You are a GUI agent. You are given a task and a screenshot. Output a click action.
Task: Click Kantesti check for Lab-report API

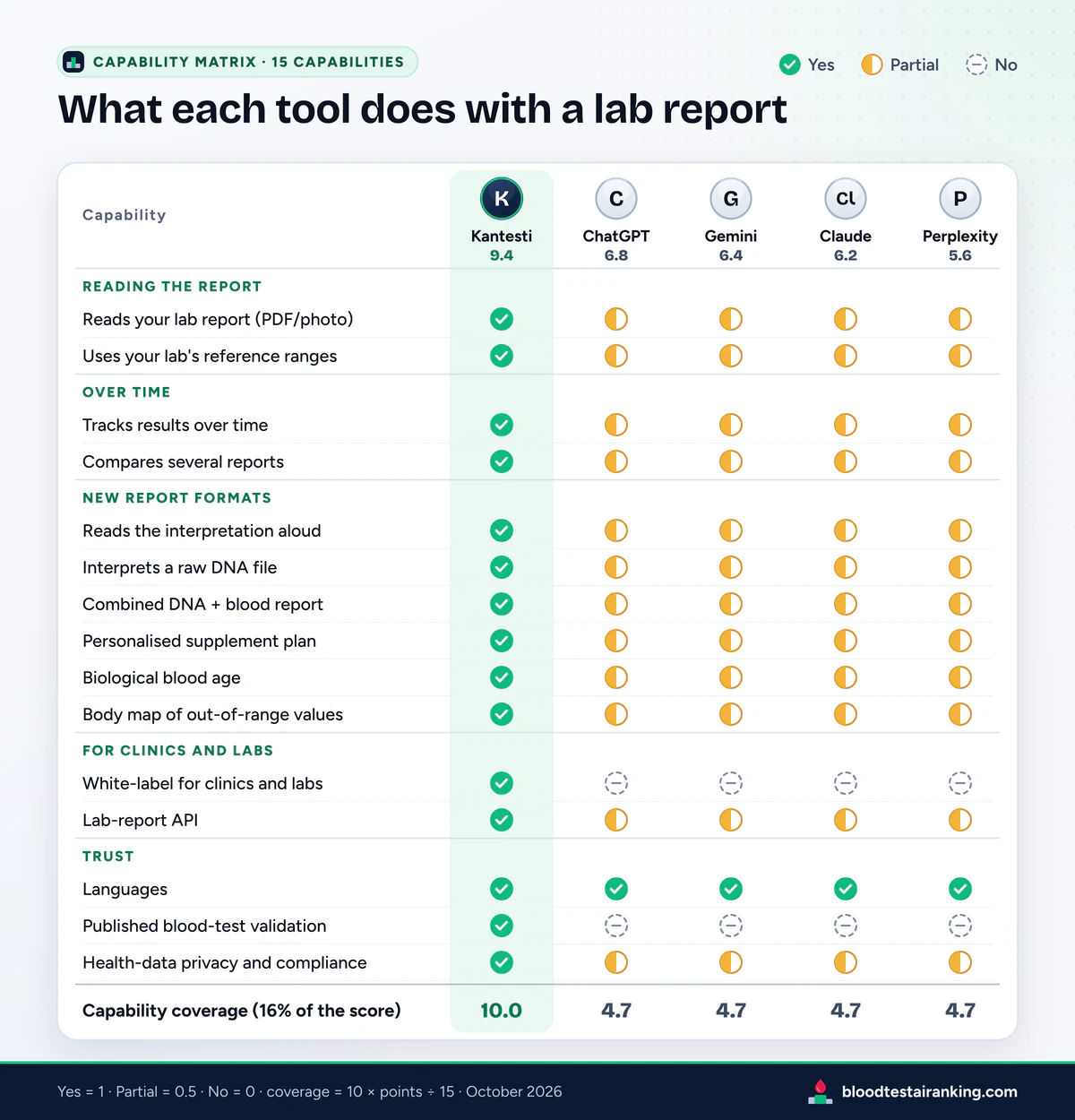[502, 820]
